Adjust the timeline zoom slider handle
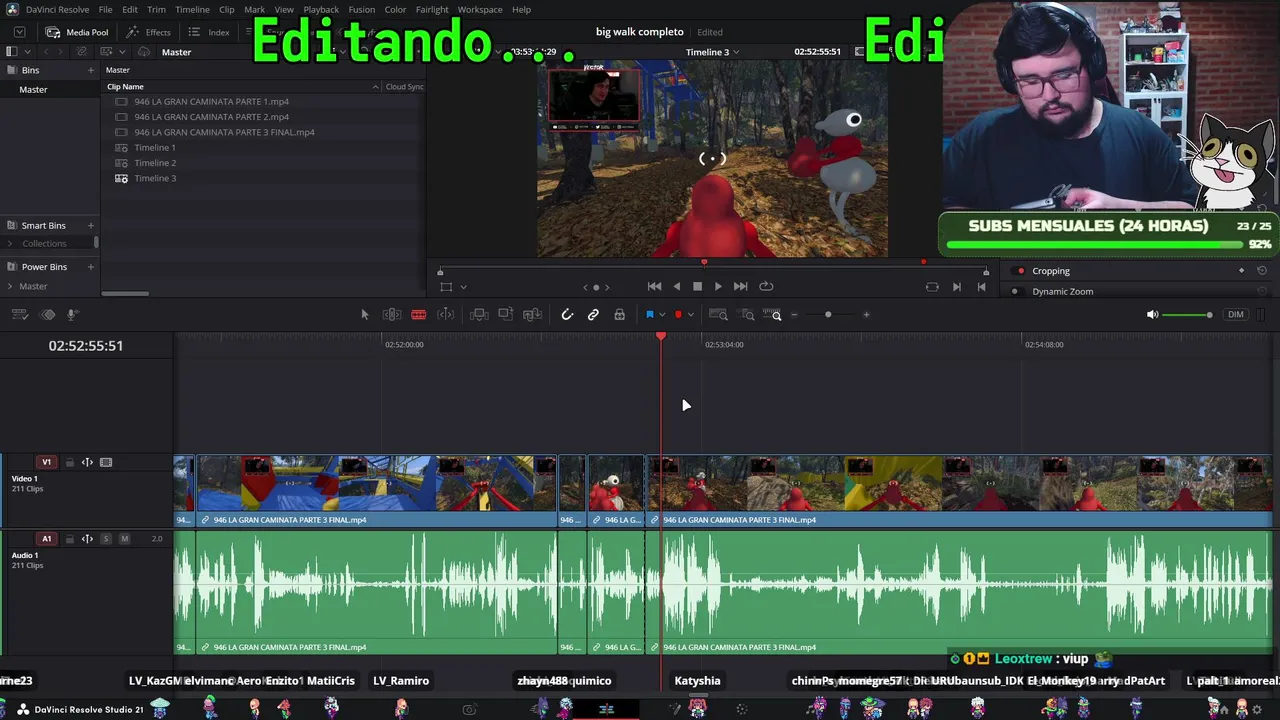 pyautogui.click(x=828, y=315)
